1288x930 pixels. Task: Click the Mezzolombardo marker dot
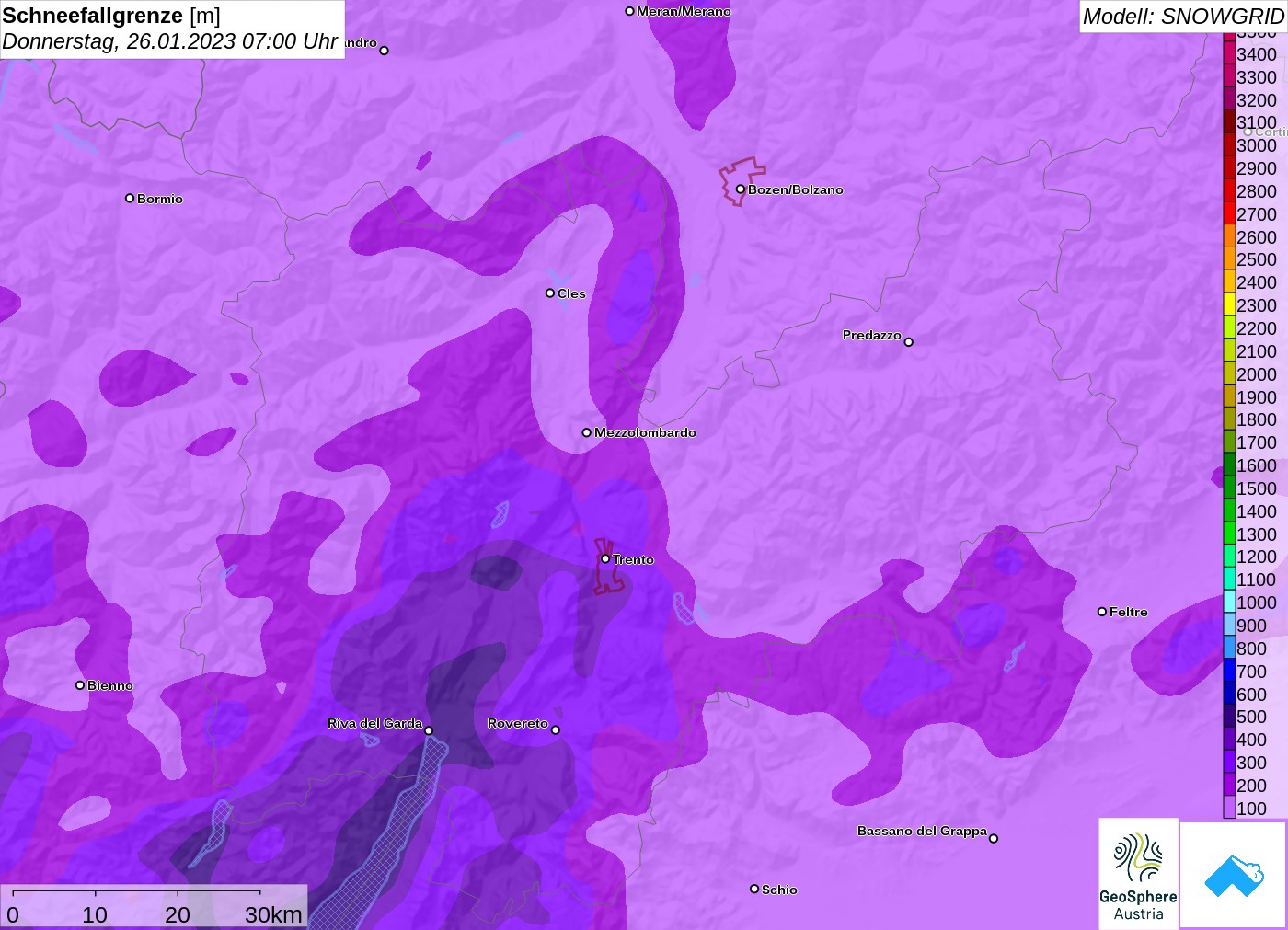pyautogui.click(x=587, y=432)
